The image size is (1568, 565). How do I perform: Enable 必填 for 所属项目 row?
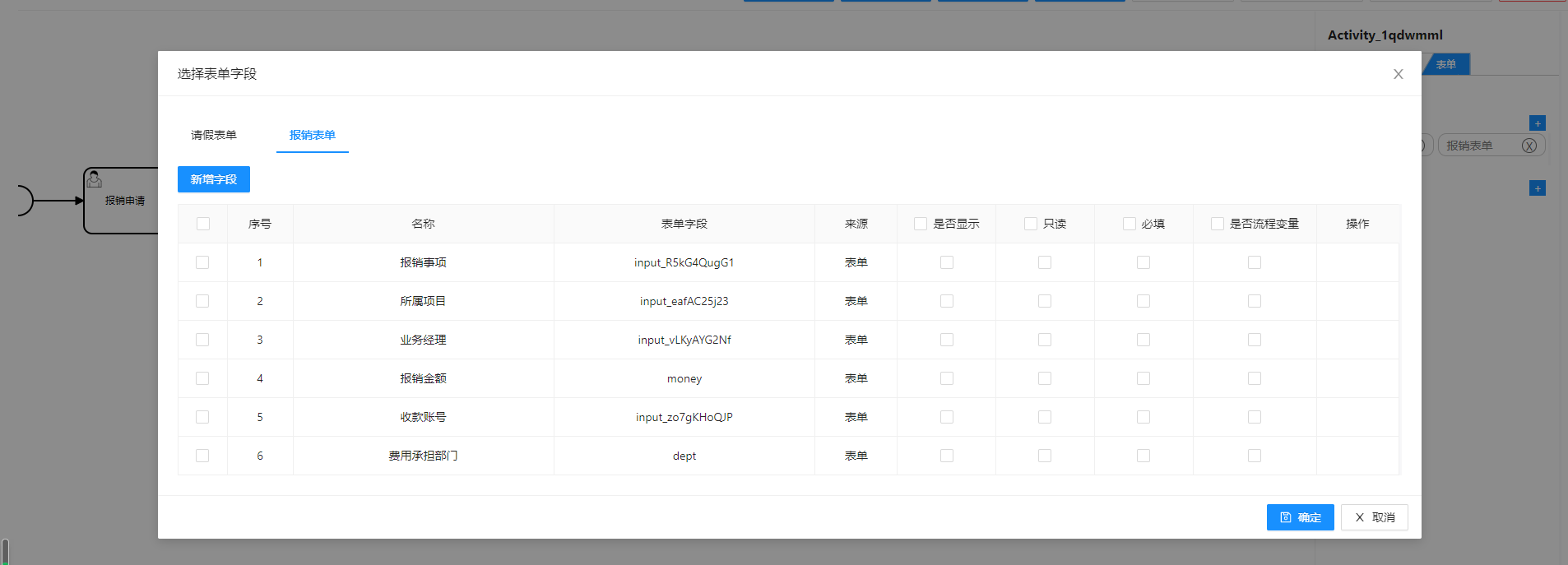[1144, 301]
